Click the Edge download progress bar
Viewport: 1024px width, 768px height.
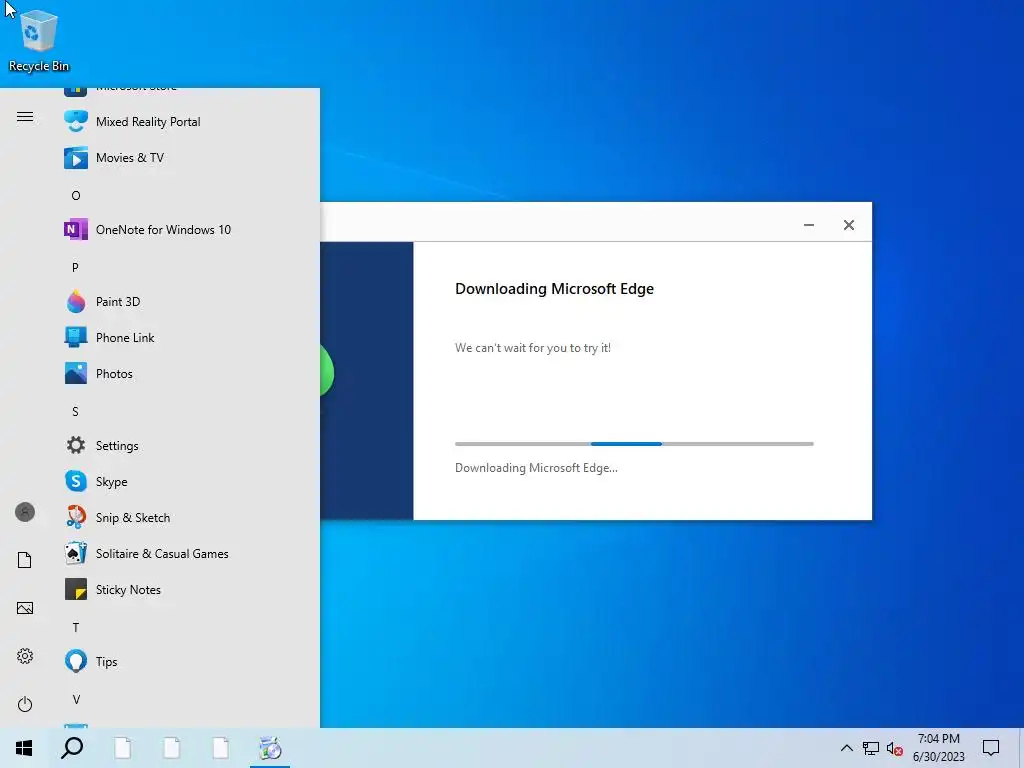(x=634, y=444)
